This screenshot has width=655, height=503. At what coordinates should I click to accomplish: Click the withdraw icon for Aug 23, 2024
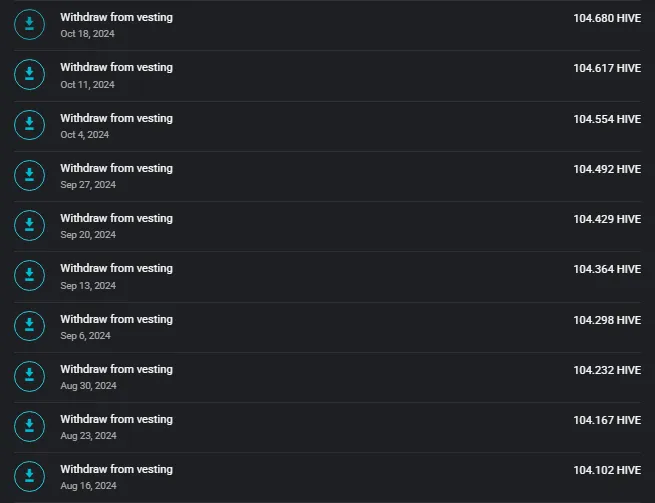[x=29, y=427]
